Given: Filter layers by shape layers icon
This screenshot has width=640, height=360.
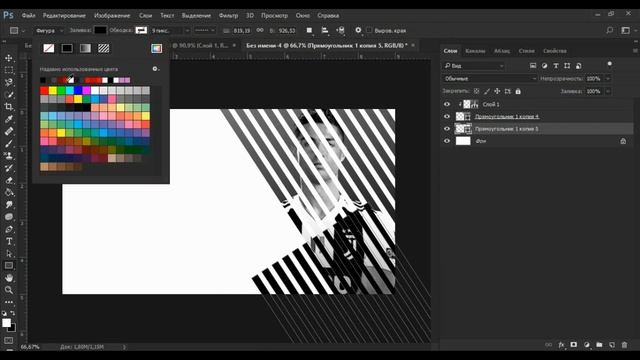Looking at the screenshot, I should pyautogui.click(x=567, y=66).
